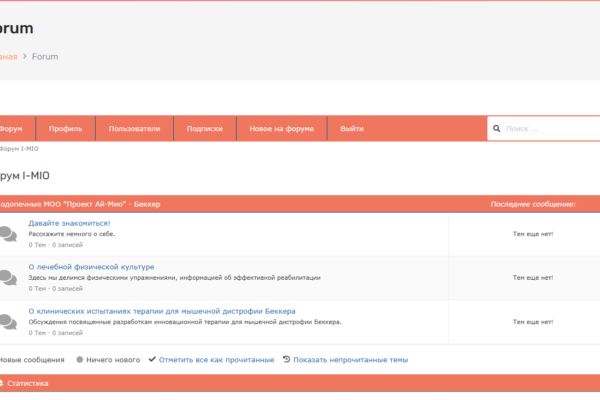The image size is (600, 400).
Task: Click the history clock icon beside Показать непрочитанные темы
Action: [287, 359]
